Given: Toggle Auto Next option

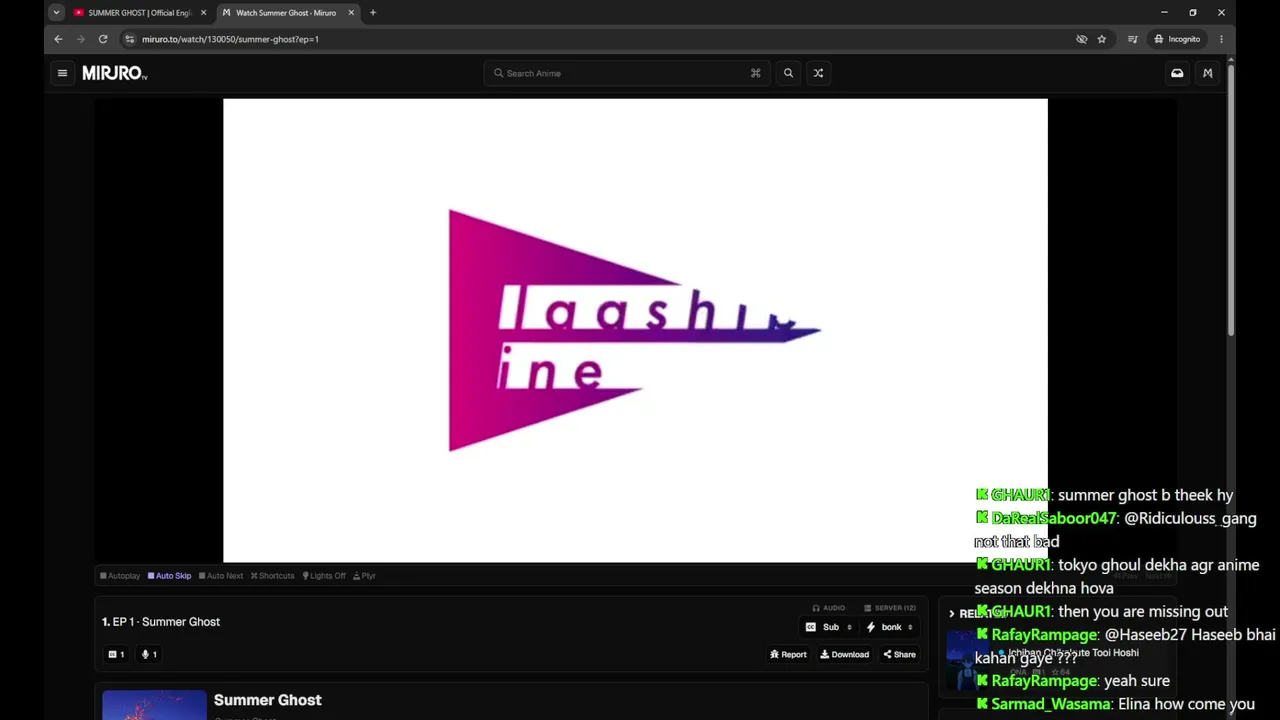Looking at the screenshot, I should point(221,576).
